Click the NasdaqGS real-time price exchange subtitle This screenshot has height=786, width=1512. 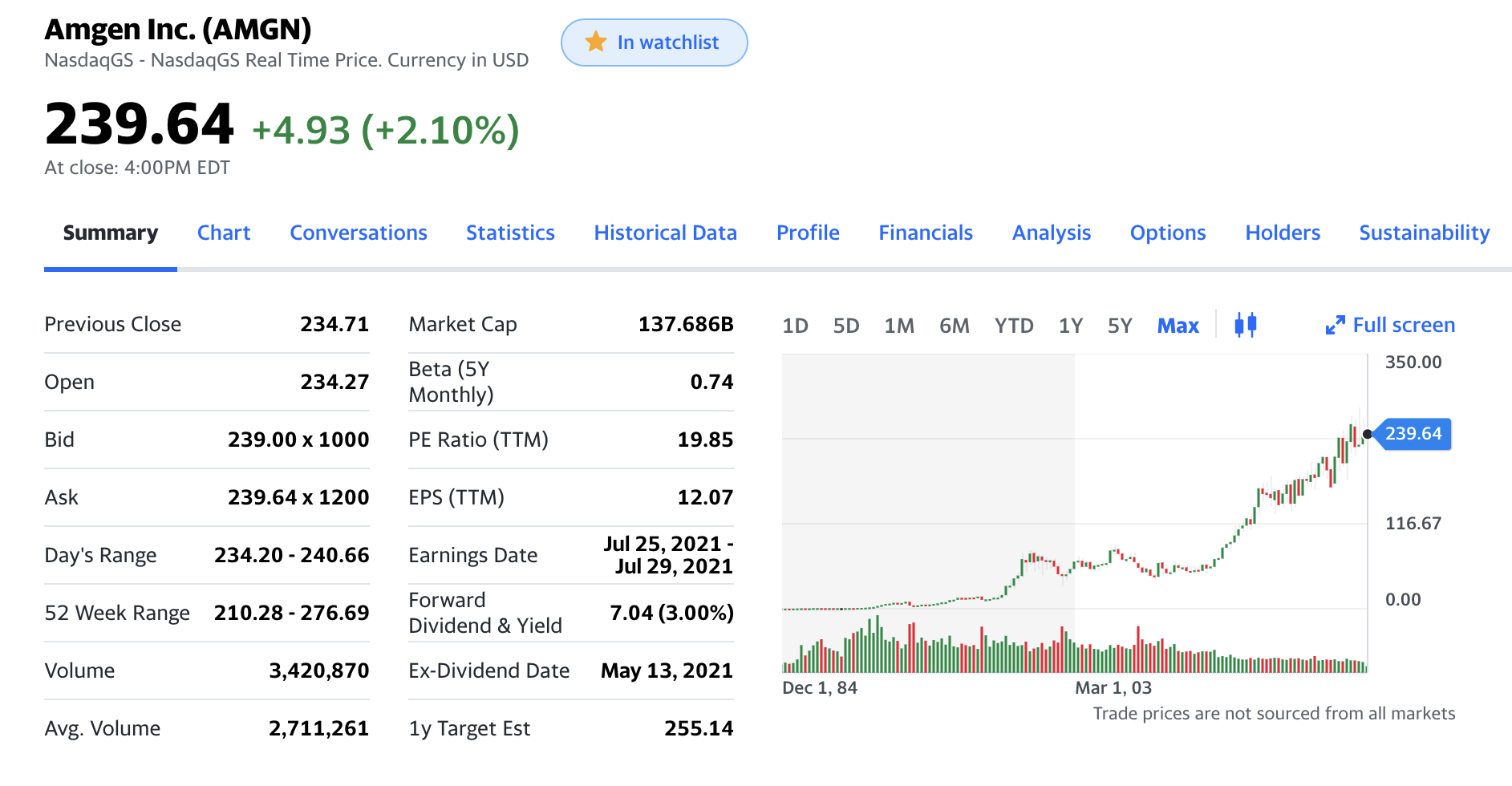[286, 60]
